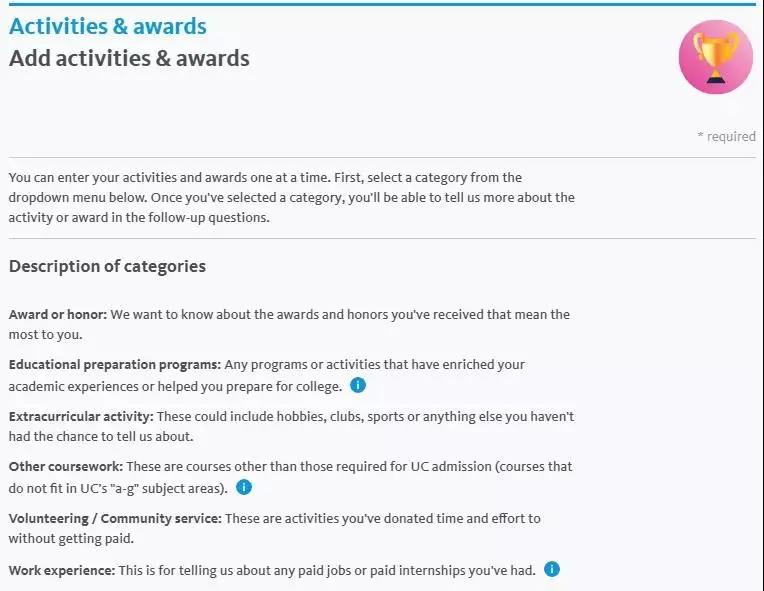Click the gold trophy icon

(x=715, y=57)
